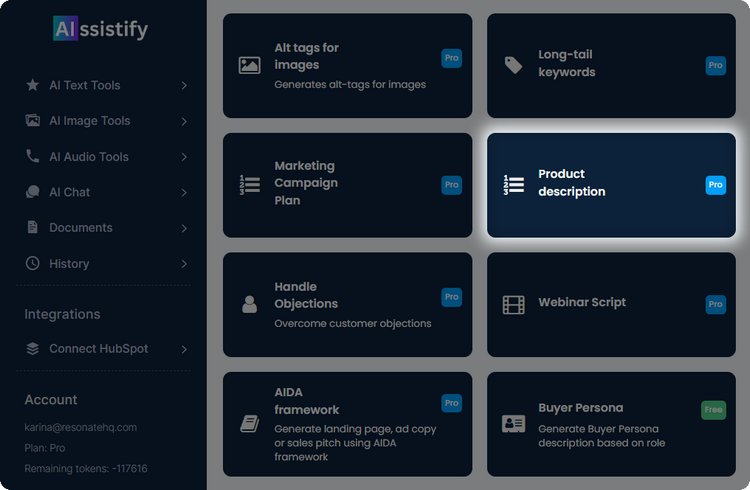Image resolution: width=750 pixels, height=490 pixels.
Task: Click the AIssistify logo
Action: [x=100, y=29]
